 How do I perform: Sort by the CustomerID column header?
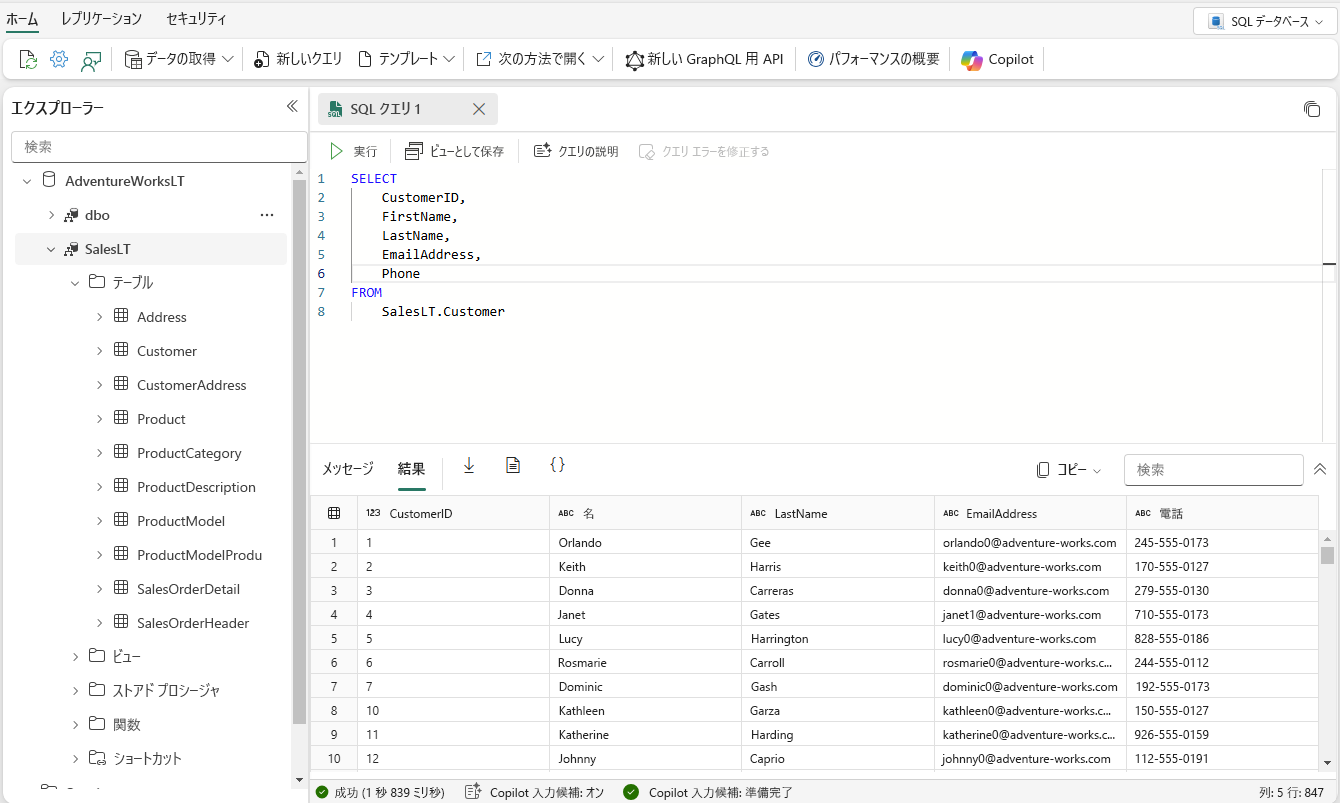click(453, 513)
